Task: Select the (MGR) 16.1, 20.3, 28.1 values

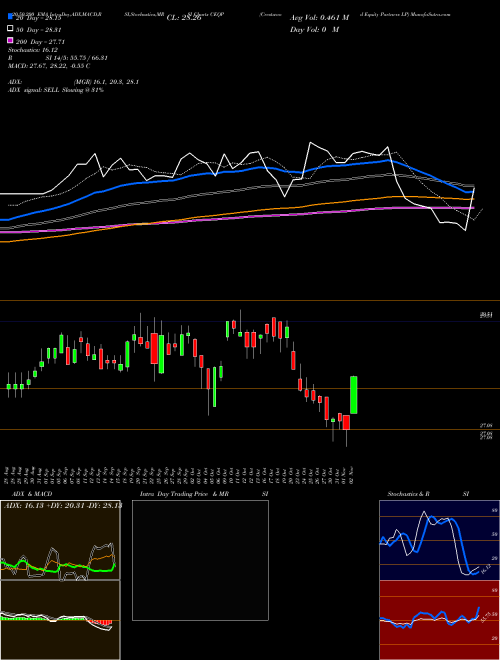Action: [106, 82]
